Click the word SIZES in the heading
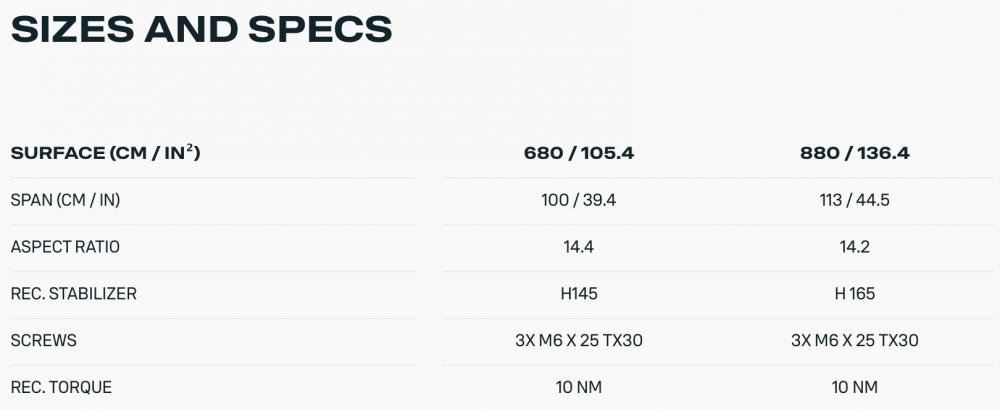This screenshot has height=409, width=1000. 72,28
